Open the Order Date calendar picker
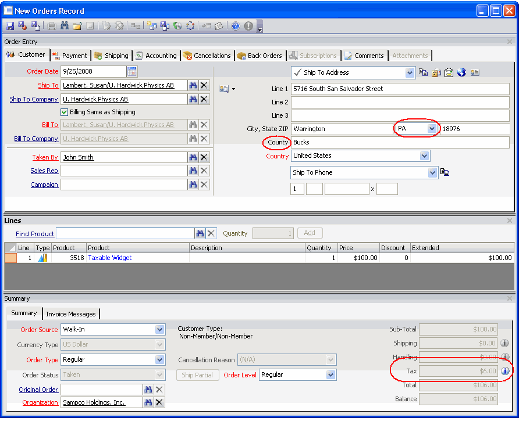The height and width of the screenshot is (426, 528). pos(132,71)
